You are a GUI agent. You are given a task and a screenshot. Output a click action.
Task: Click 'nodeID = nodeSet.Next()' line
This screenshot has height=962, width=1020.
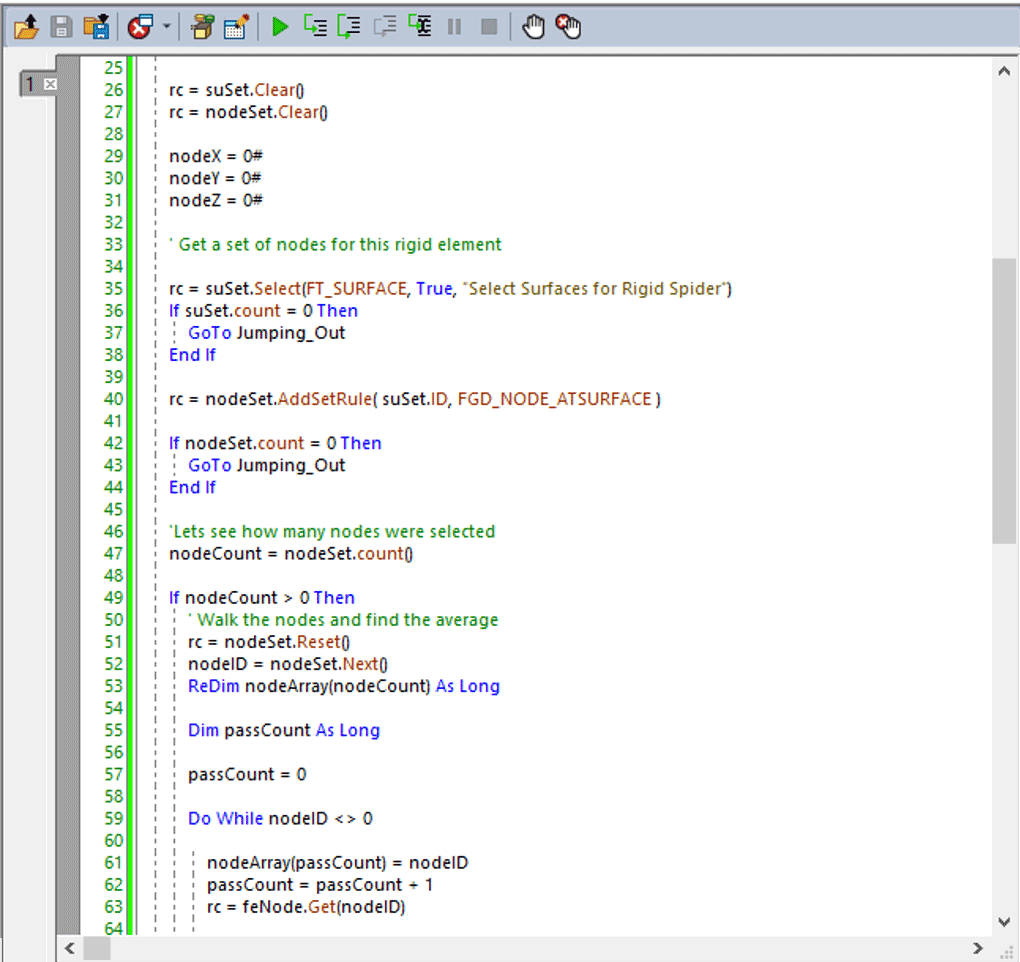point(288,664)
